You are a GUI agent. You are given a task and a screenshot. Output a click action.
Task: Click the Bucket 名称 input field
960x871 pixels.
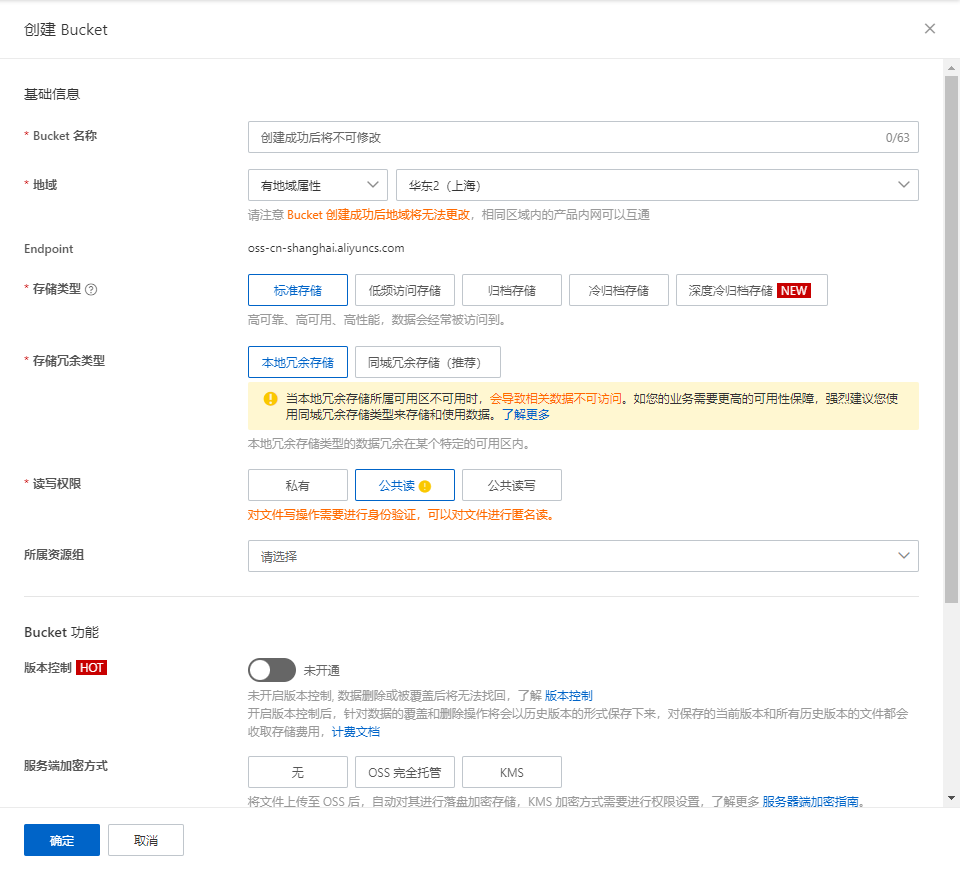[565, 137]
